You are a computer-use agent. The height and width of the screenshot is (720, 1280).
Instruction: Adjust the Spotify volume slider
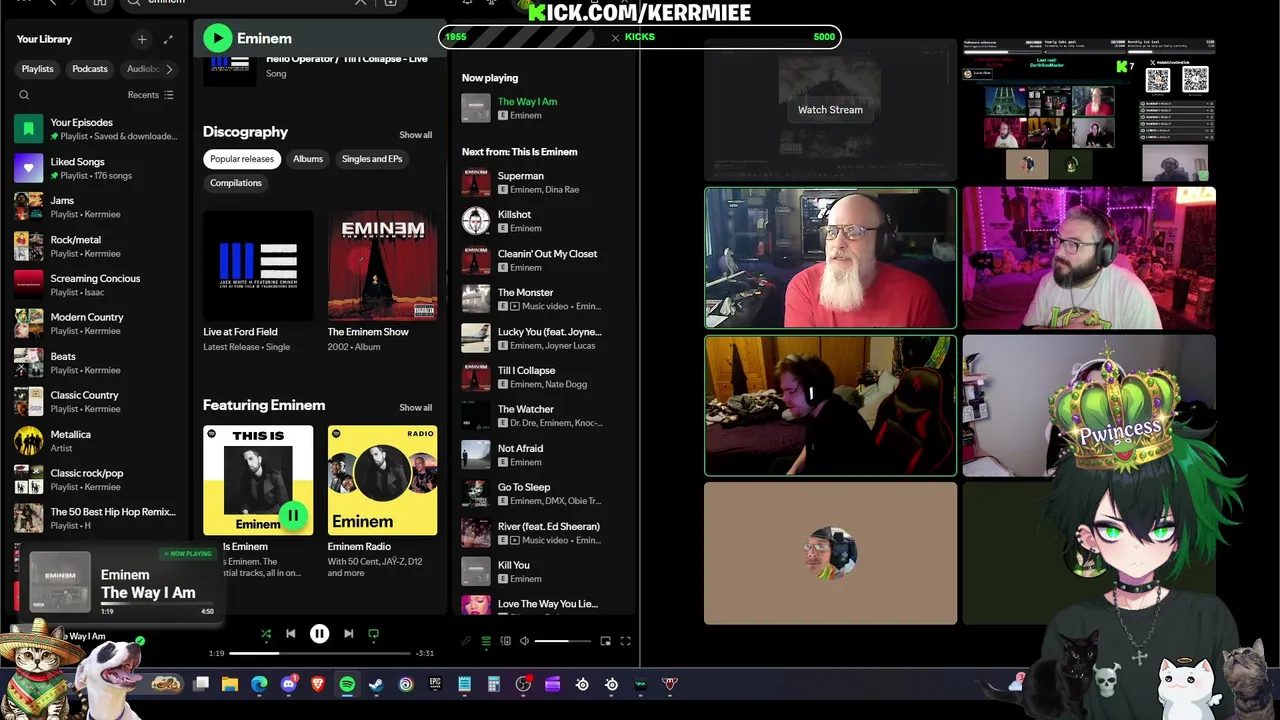tap(564, 641)
